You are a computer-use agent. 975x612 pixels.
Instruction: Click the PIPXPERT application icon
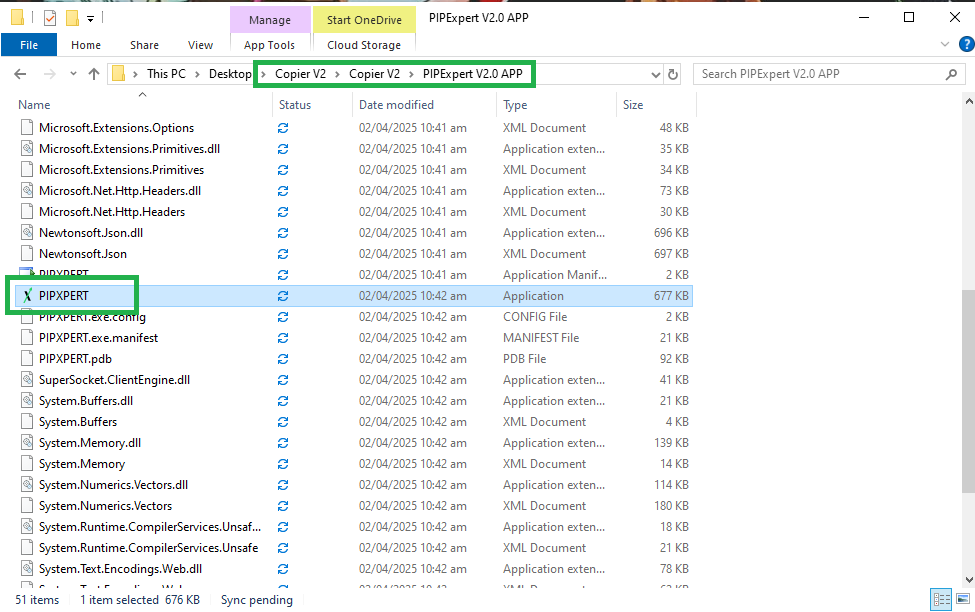pos(27,296)
